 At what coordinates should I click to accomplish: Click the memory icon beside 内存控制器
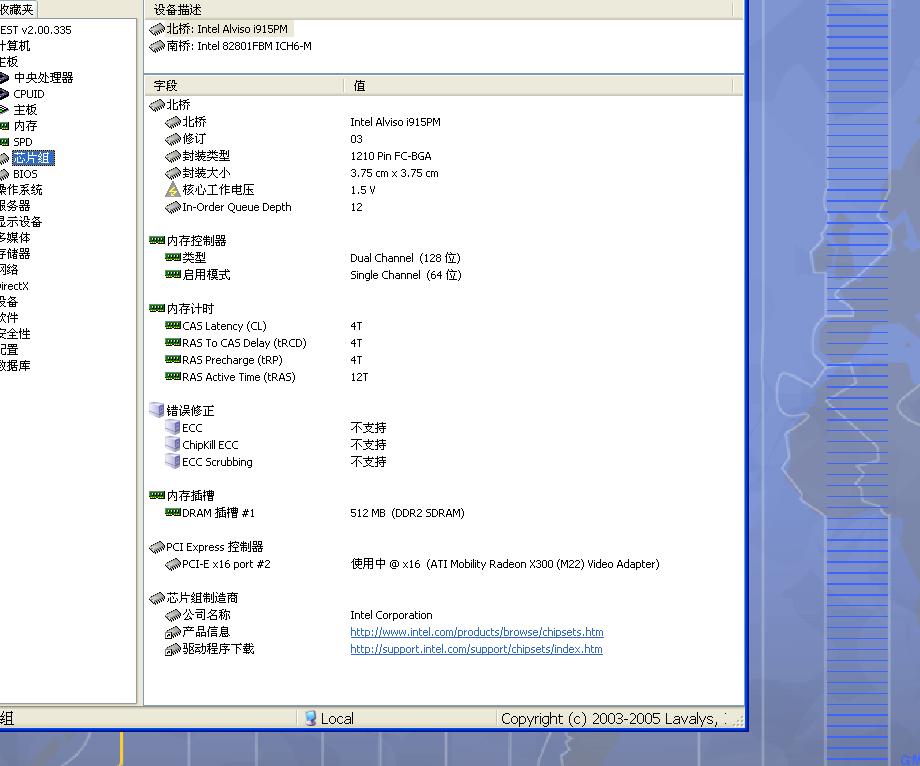click(x=157, y=241)
